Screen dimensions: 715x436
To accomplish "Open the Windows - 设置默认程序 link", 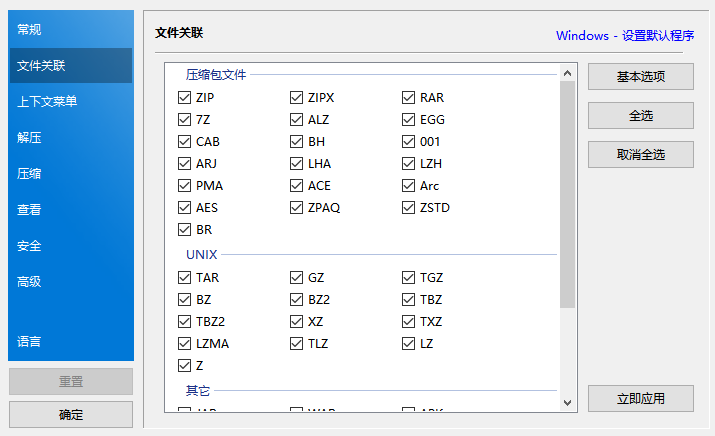I will (x=625, y=36).
